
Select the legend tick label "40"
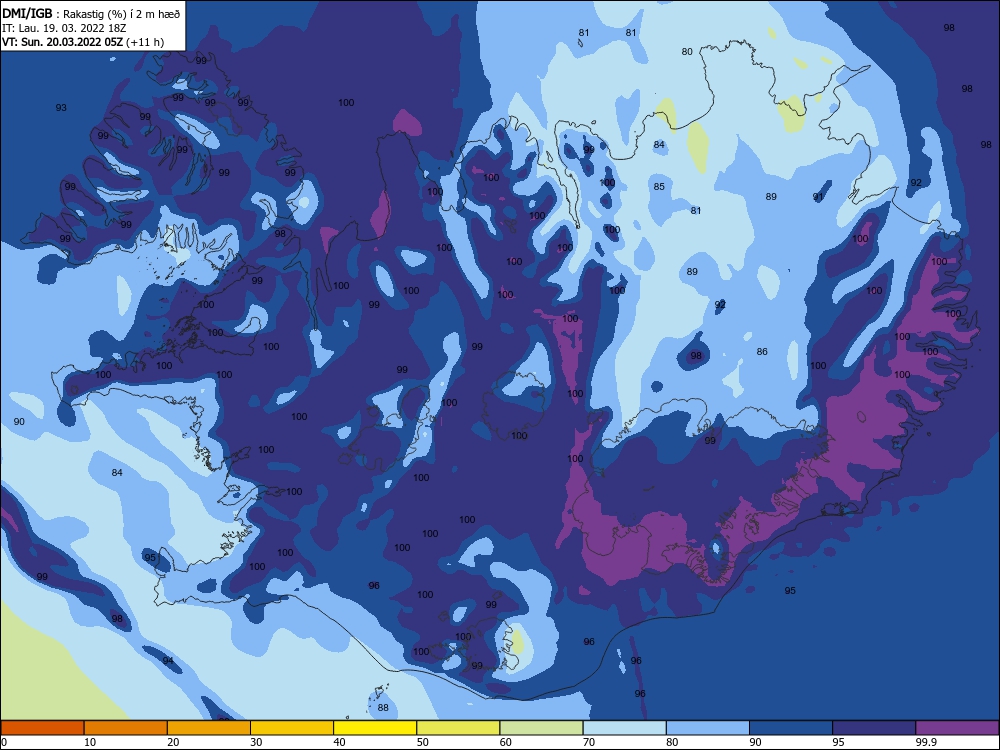[339, 742]
